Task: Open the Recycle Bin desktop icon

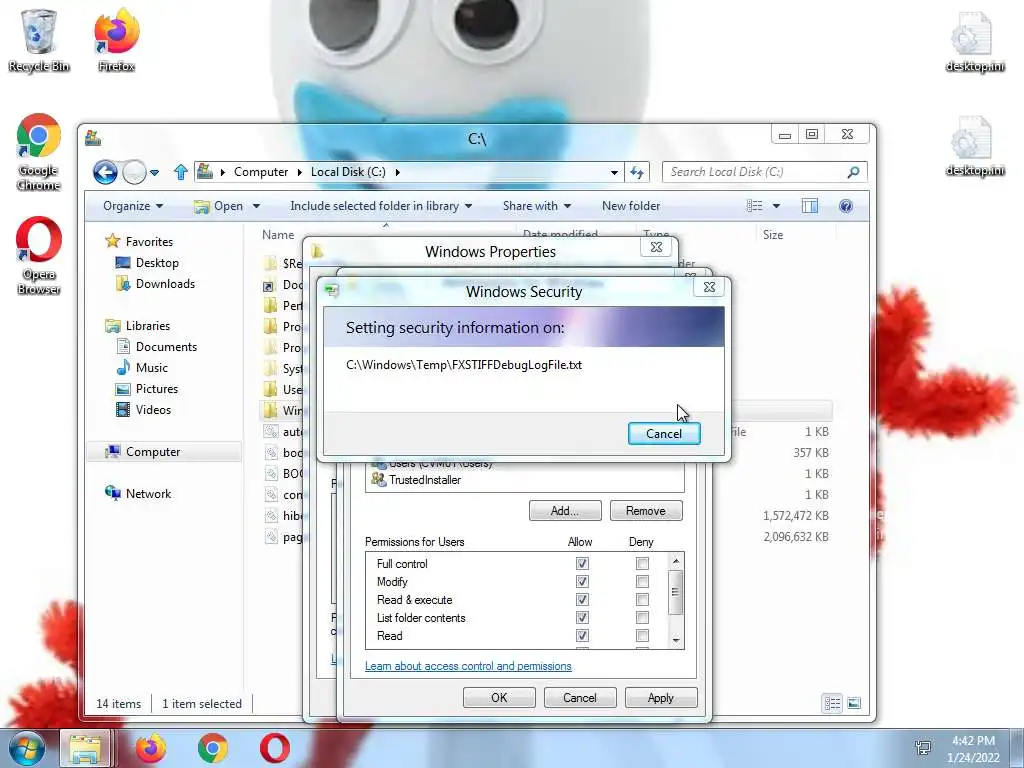Action: pos(39,40)
